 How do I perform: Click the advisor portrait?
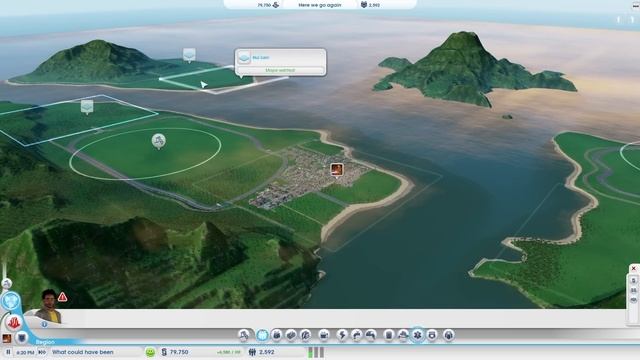point(49,306)
